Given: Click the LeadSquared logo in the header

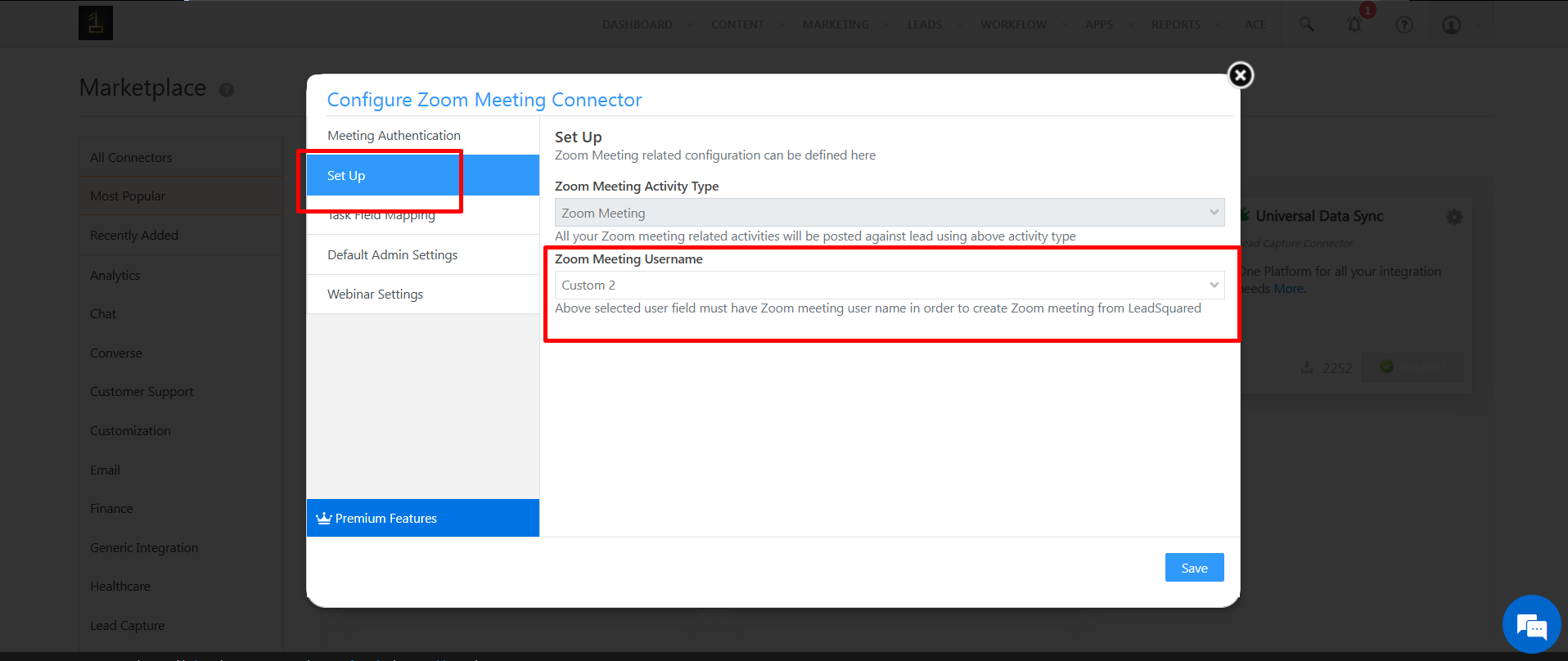Looking at the screenshot, I should click(x=96, y=23).
